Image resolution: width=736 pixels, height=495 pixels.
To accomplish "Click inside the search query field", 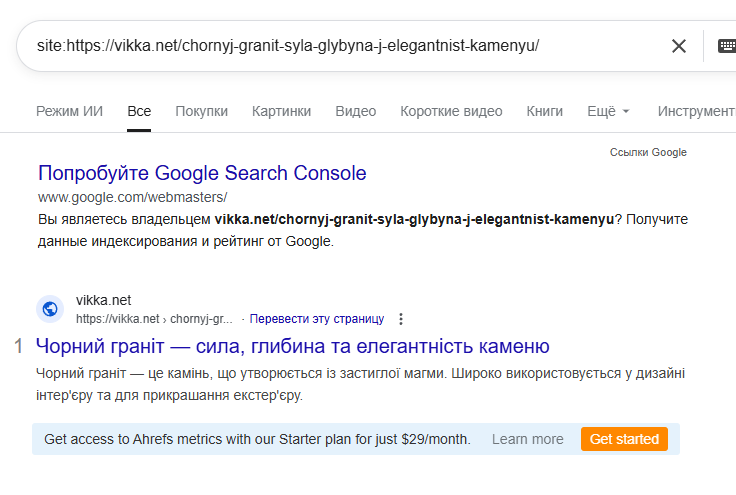I will coord(340,46).
